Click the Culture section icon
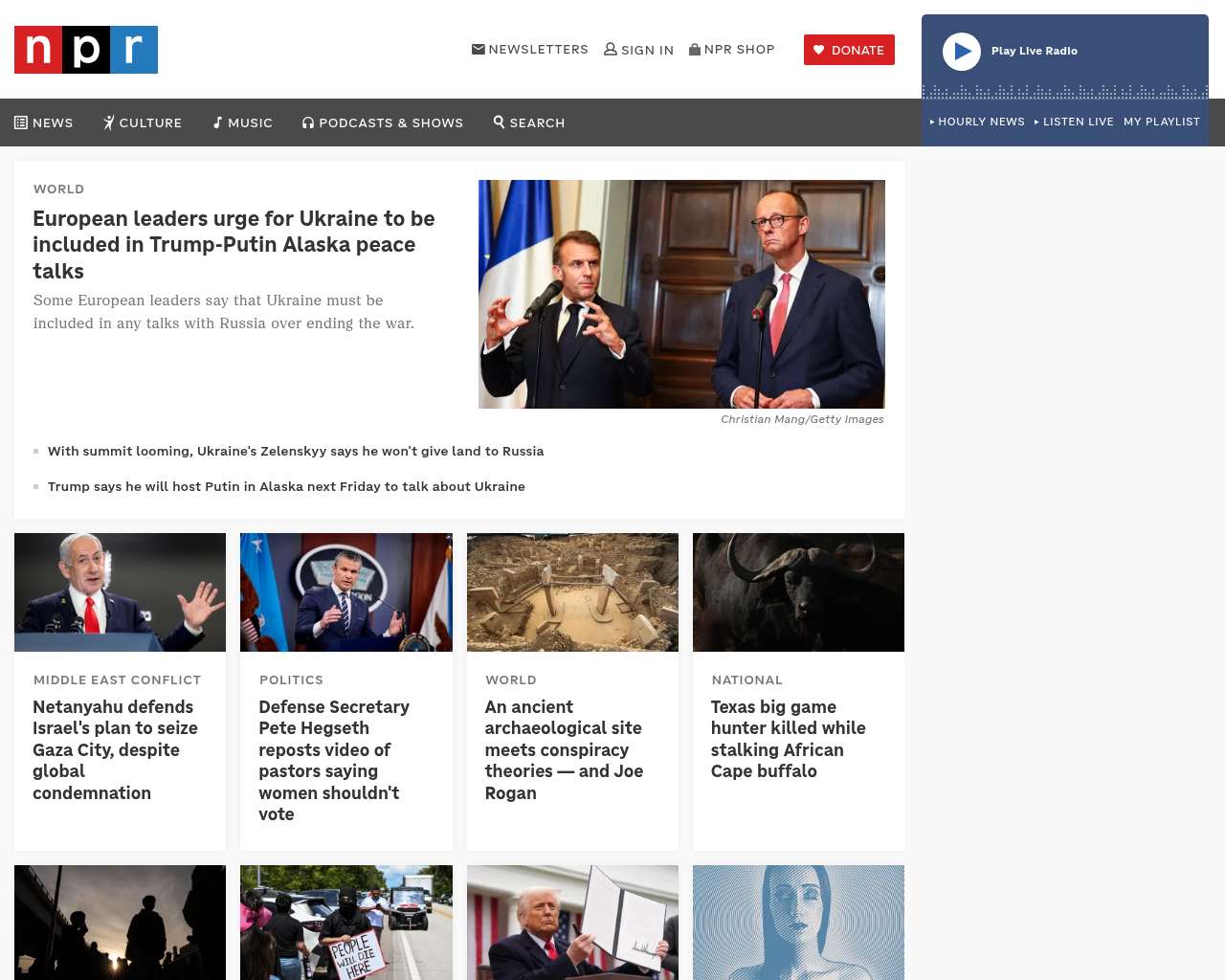 (109, 122)
